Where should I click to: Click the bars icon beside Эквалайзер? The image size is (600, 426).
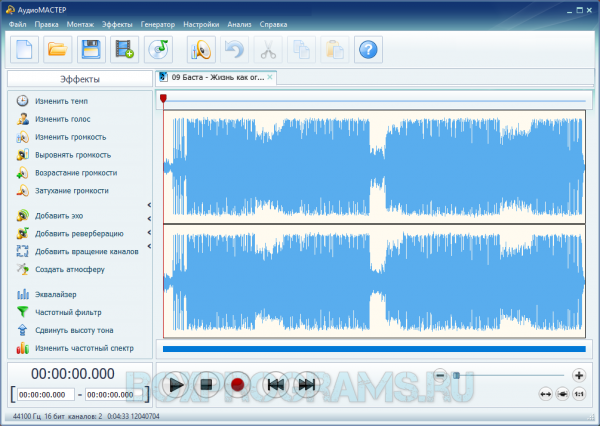[23, 294]
